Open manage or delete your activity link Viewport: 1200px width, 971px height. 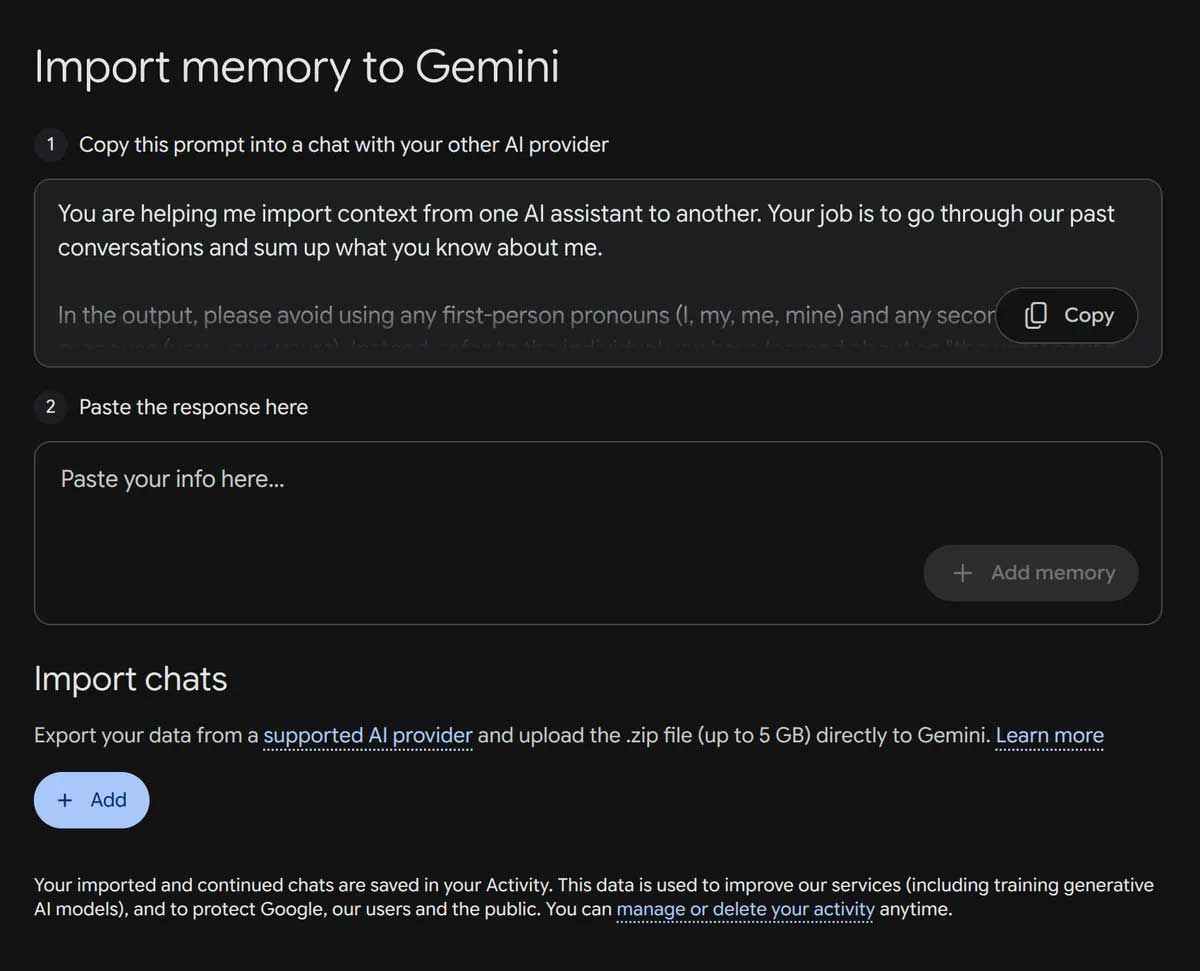[x=745, y=910]
